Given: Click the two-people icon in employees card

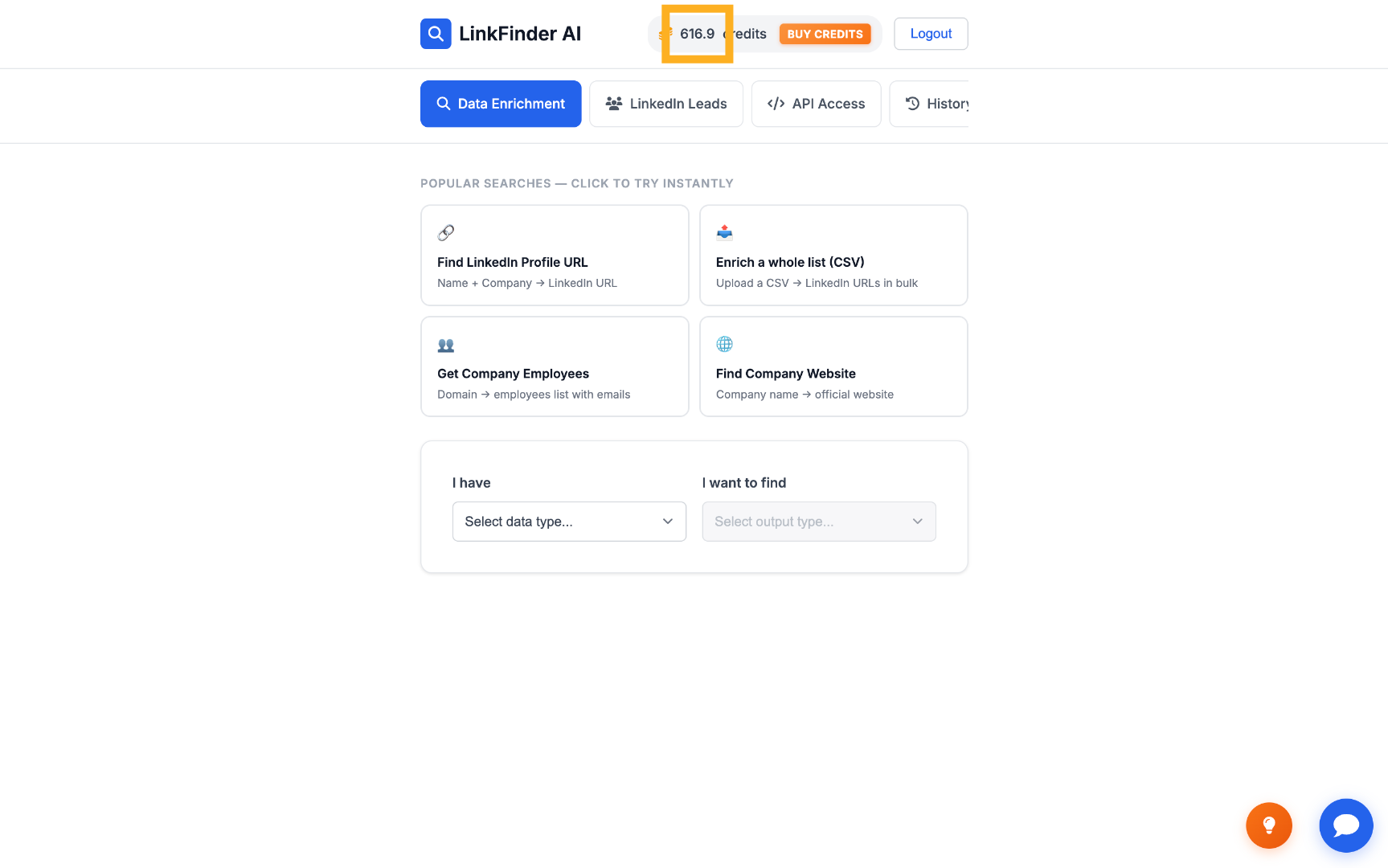Looking at the screenshot, I should (446, 346).
